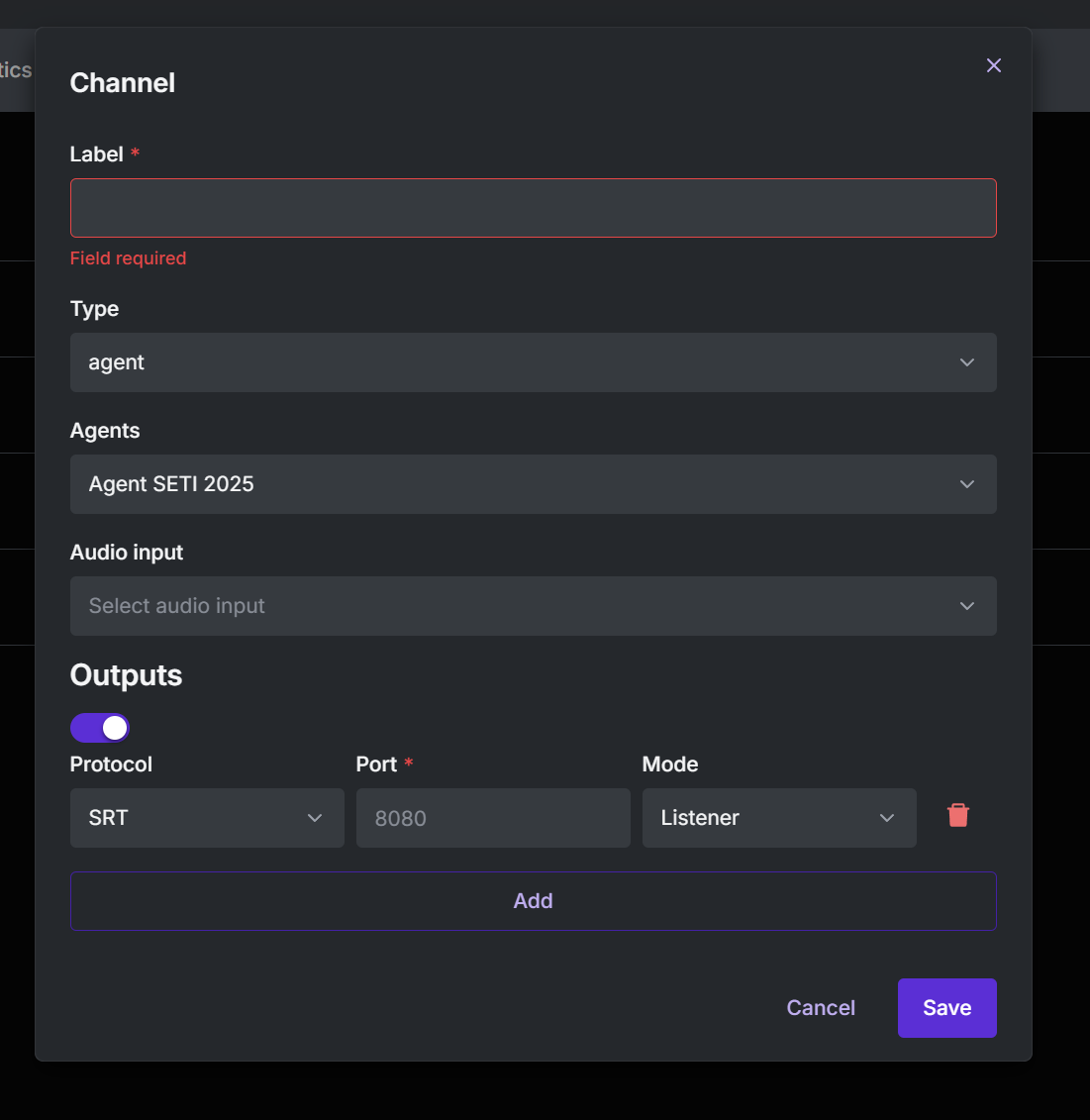
Task: Toggle outputs off under the Outputs heading
Action: point(100,727)
